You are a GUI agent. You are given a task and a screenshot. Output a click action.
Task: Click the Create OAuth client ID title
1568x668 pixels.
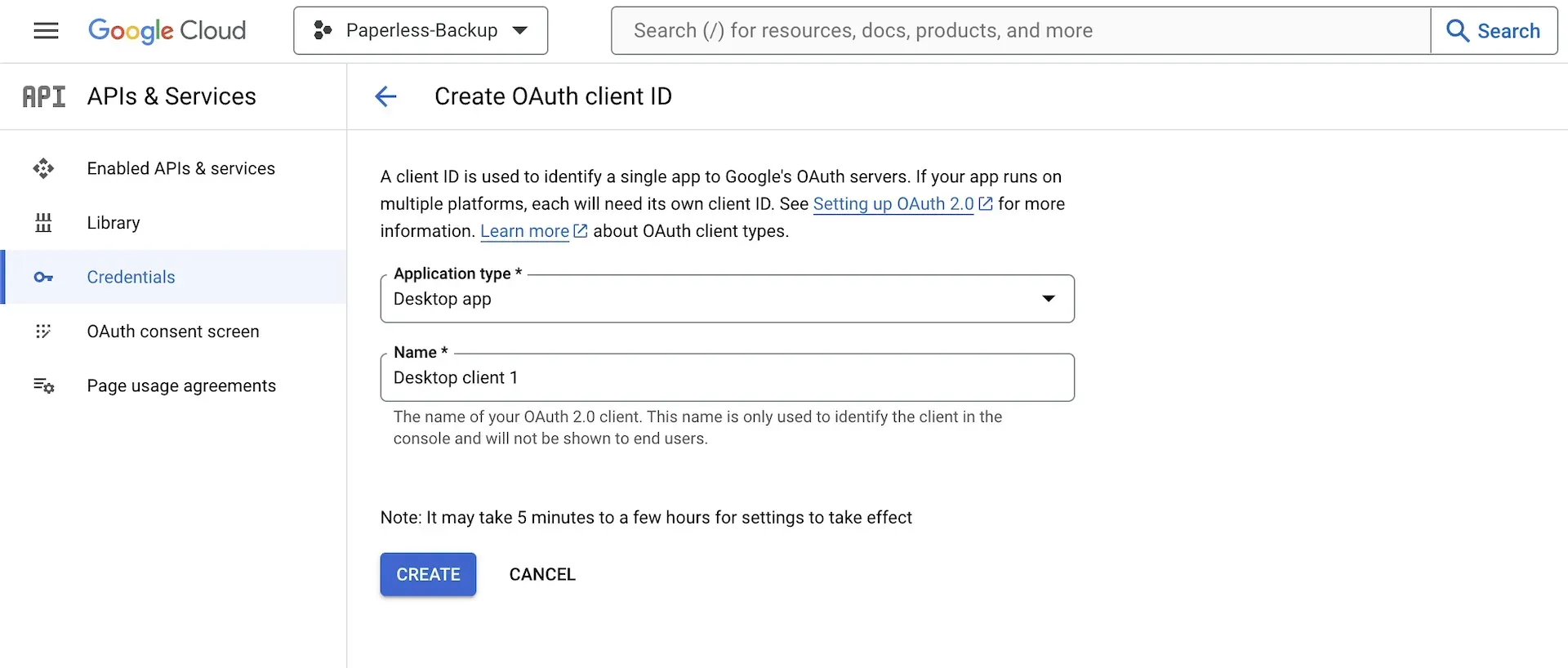[553, 96]
